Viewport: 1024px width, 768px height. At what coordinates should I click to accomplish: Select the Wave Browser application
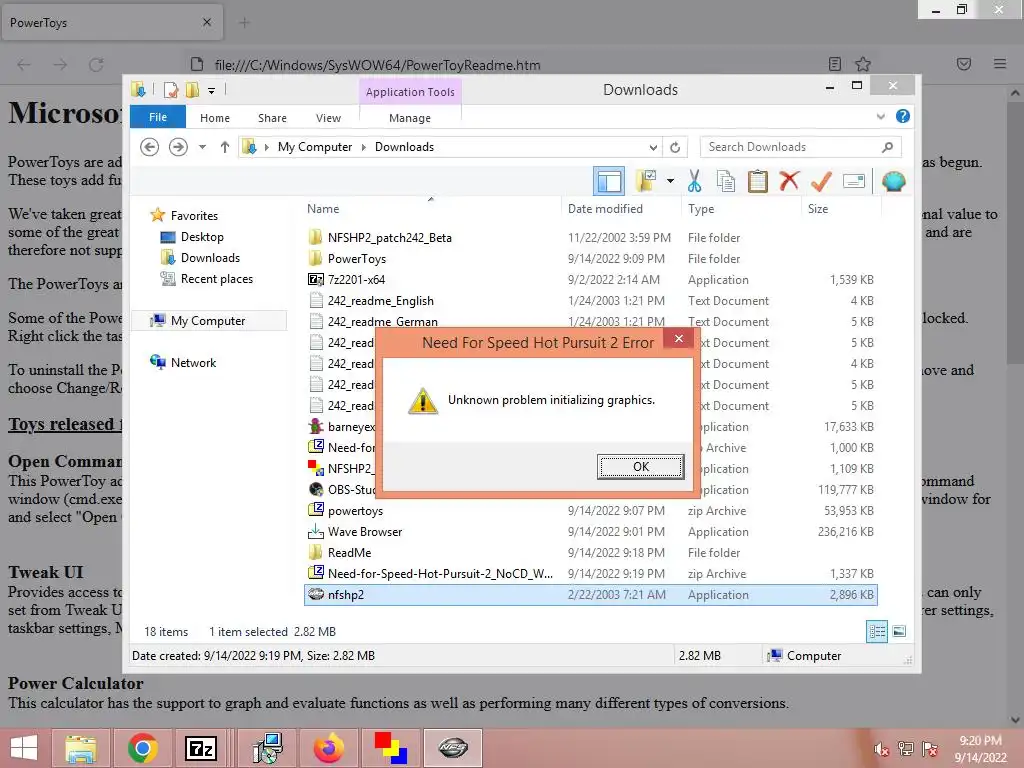(590, 532)
